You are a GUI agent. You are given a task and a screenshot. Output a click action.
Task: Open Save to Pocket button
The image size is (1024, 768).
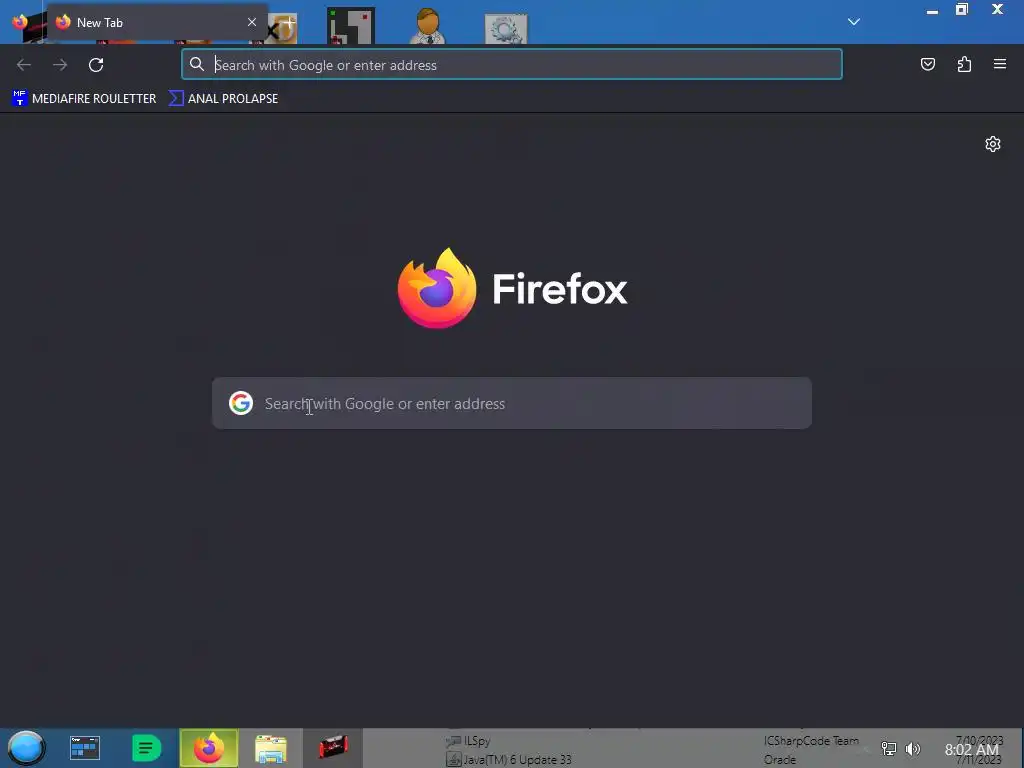click(x=928, y=64)
